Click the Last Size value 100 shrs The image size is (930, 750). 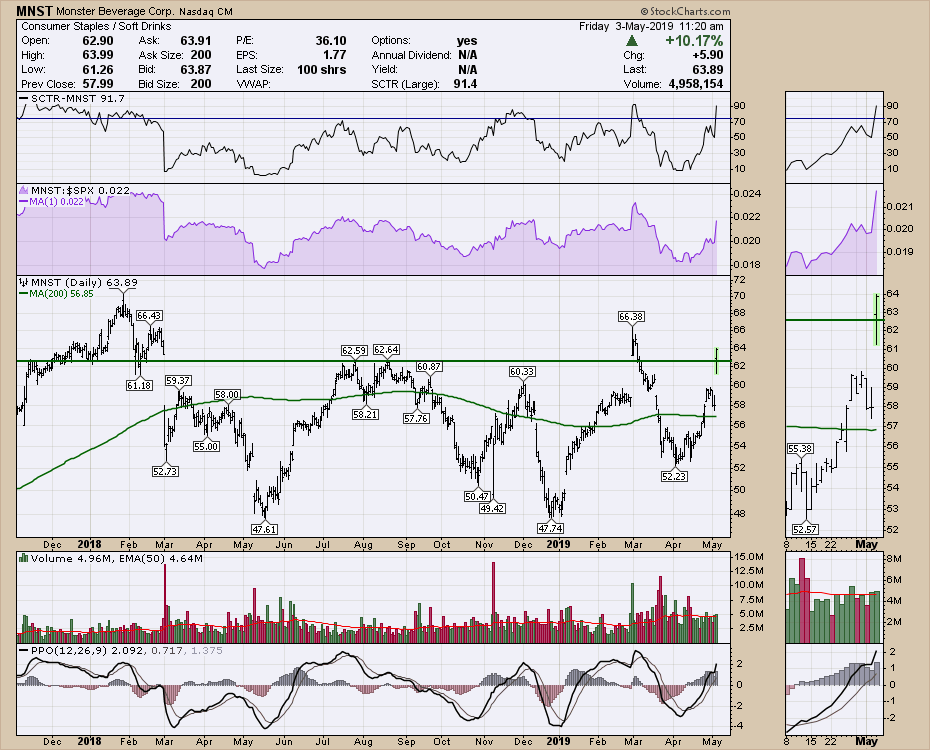pyautogui.click(x=321, y=69)
